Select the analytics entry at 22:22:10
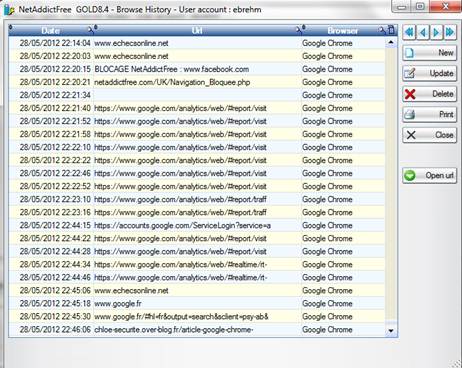462x368 pixels. (197, 147)
